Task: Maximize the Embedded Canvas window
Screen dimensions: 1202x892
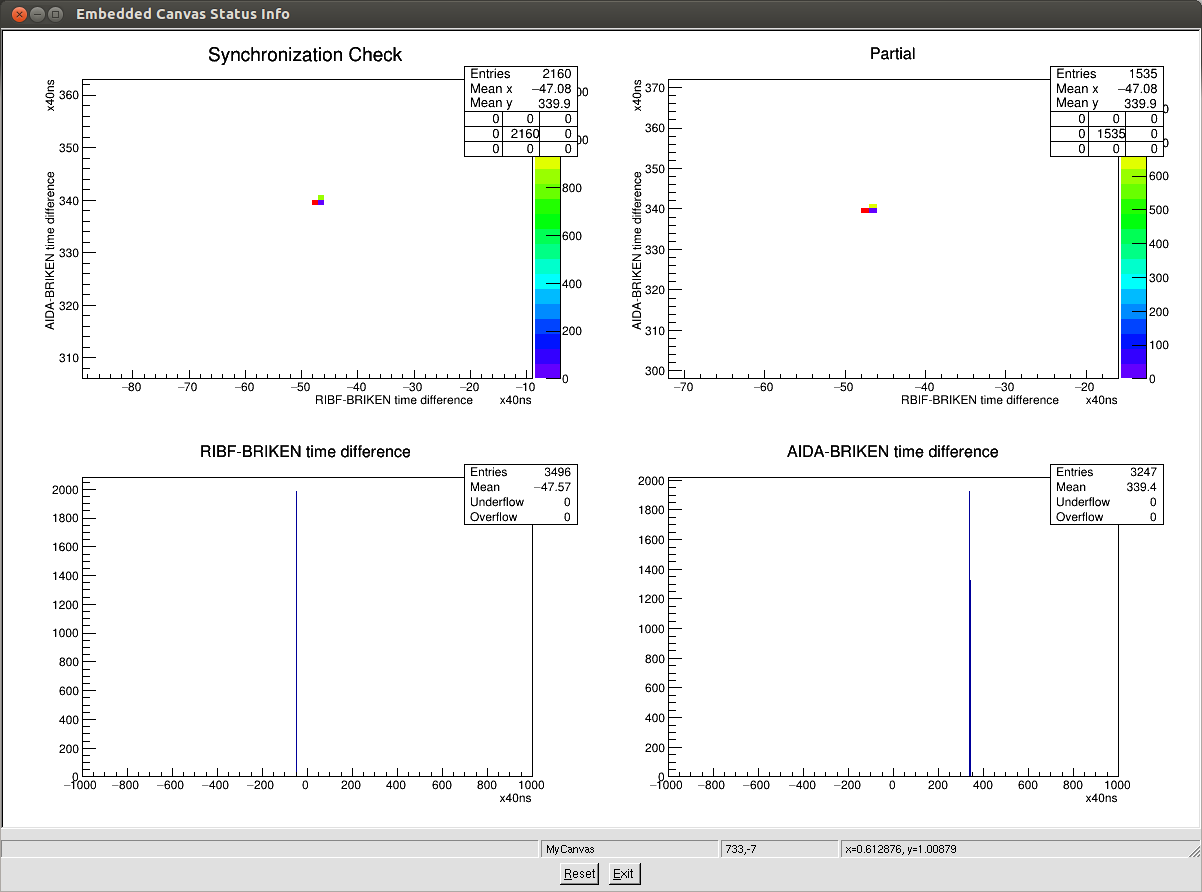Action: point(55,14)
